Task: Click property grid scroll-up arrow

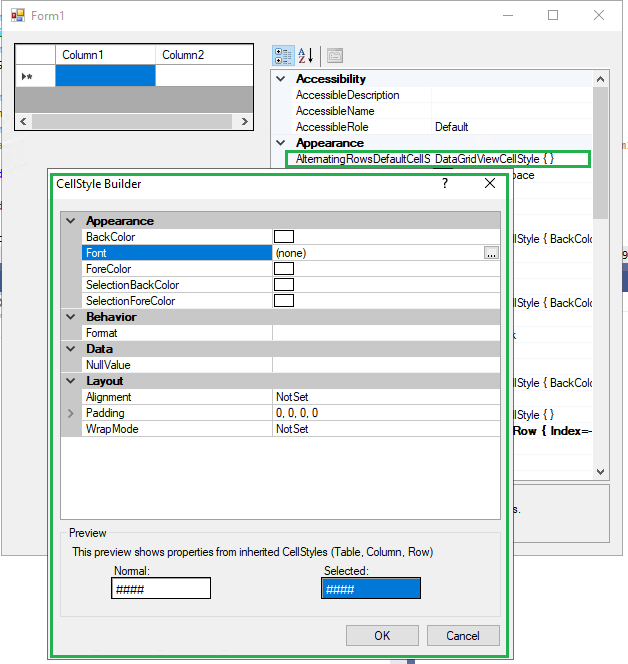Action: (600, 79)
